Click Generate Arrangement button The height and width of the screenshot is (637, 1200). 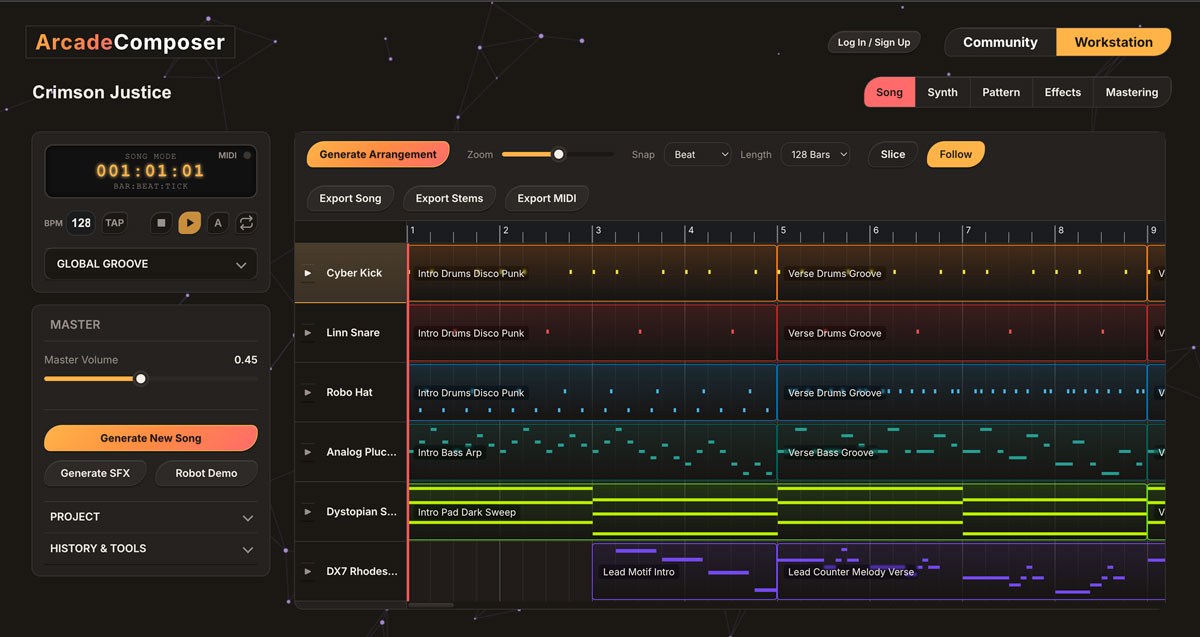[x=378, y=155]
